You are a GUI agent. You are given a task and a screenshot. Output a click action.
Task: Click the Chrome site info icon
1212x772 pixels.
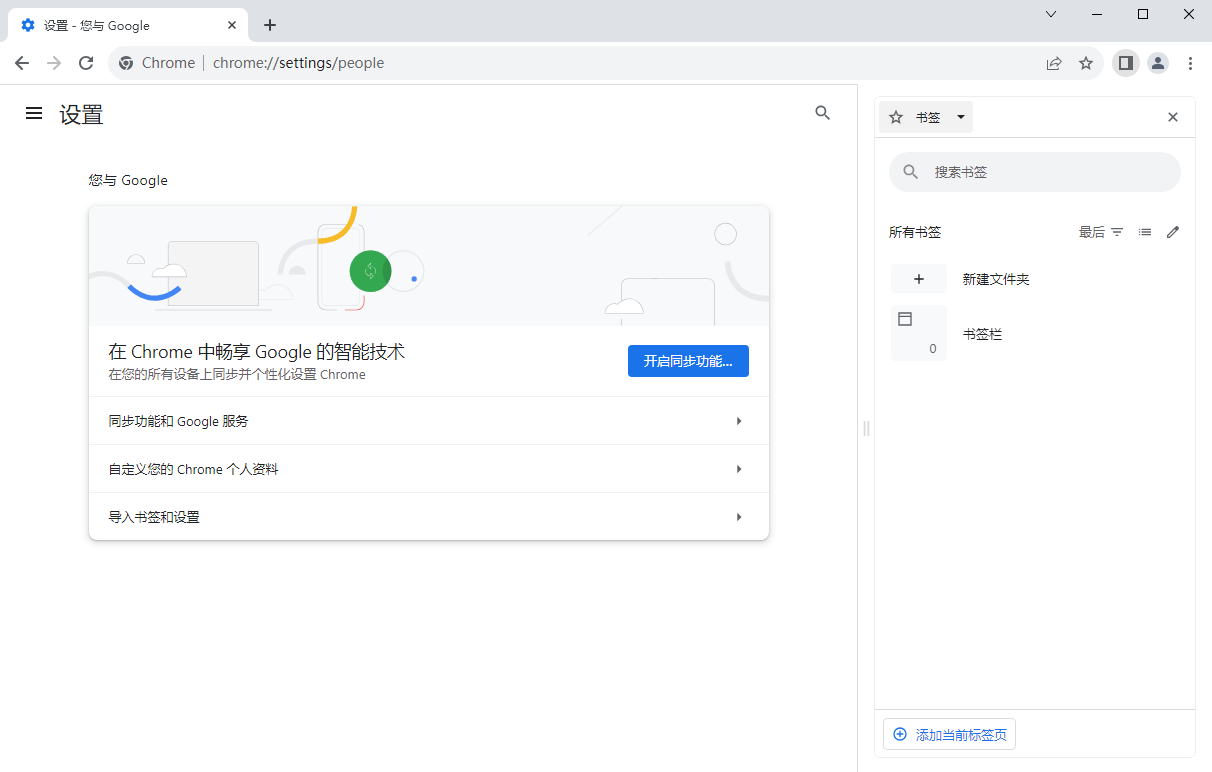pyautogui.click(x=126, y=63)
